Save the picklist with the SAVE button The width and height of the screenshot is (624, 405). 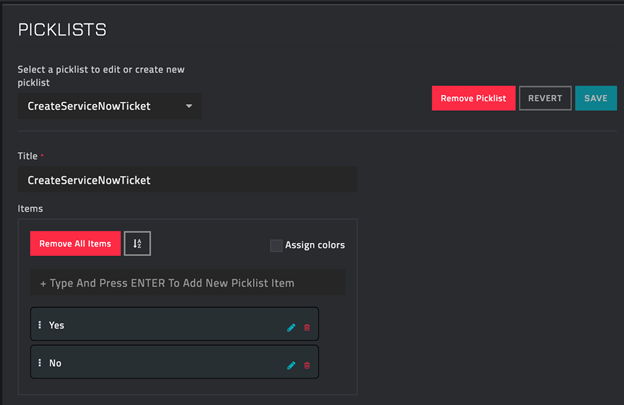click(x=596, y=98)
